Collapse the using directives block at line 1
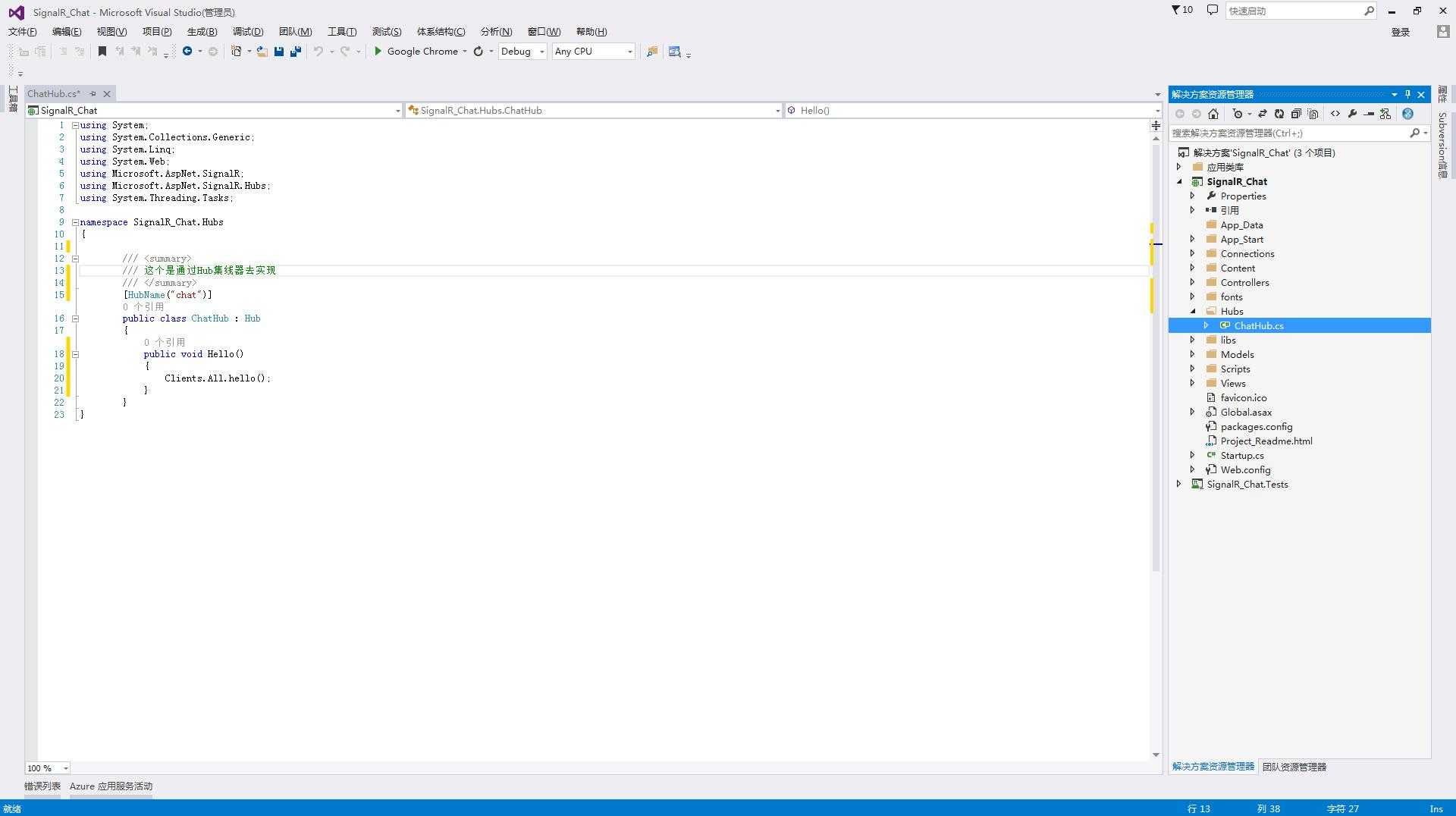1456x816 pixels. tap(75, 125)
